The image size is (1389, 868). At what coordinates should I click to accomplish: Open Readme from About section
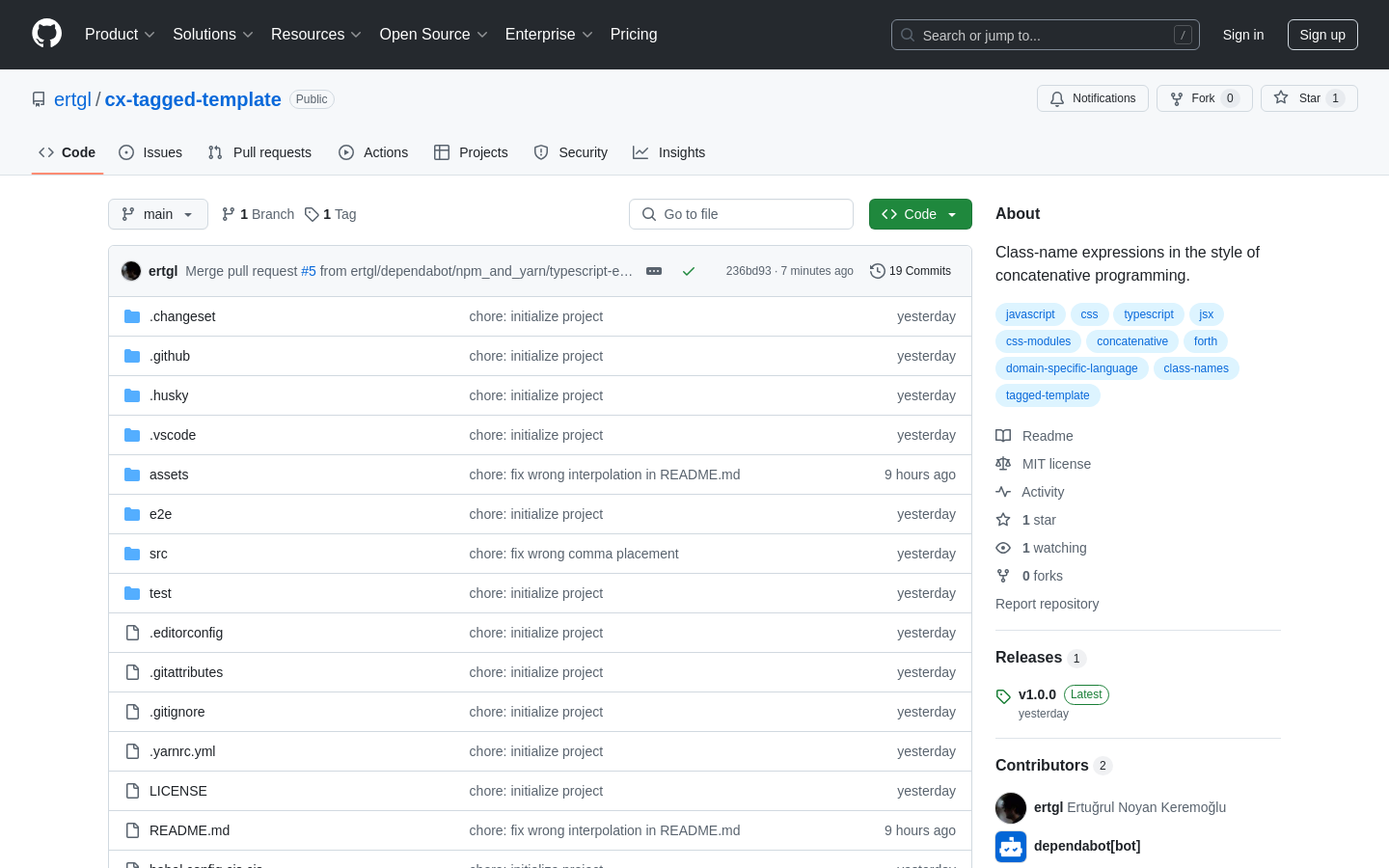(1034, 436)
